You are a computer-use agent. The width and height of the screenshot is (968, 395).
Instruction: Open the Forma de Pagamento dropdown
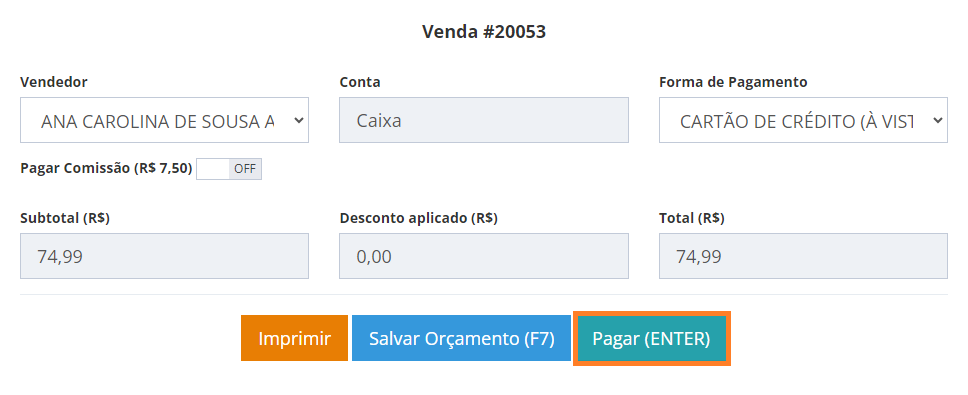point(803,120)
